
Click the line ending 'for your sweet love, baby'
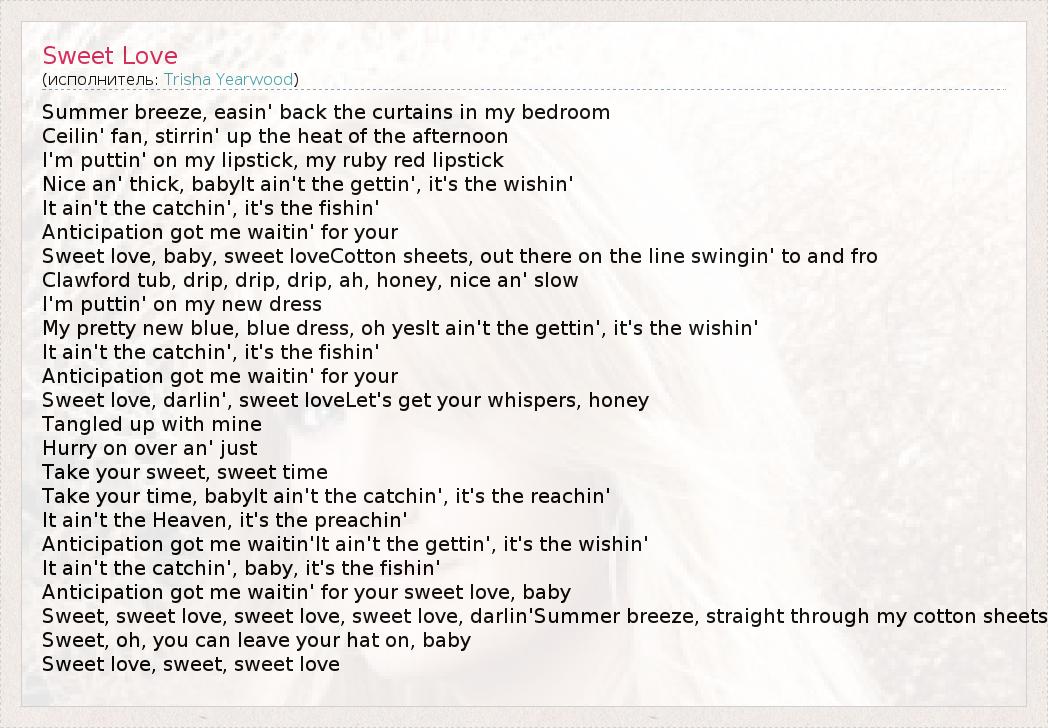click(x=307, y=592)
